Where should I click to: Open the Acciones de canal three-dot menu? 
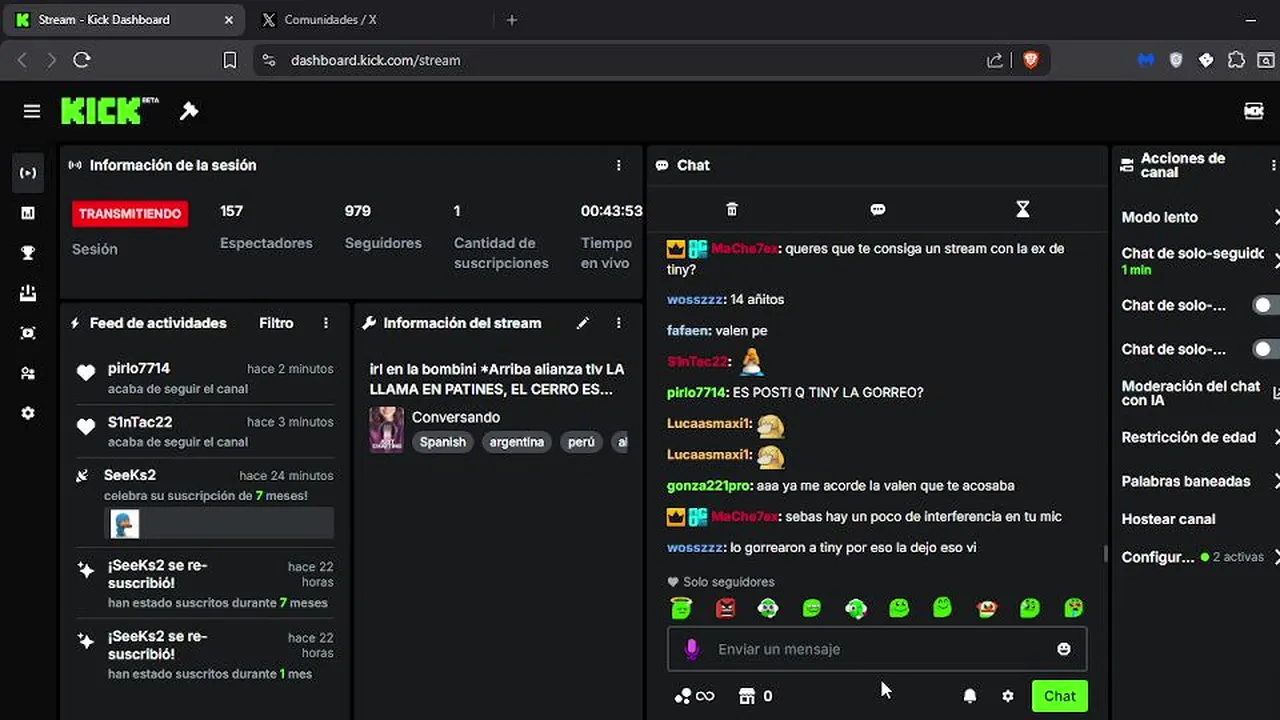1273,165
